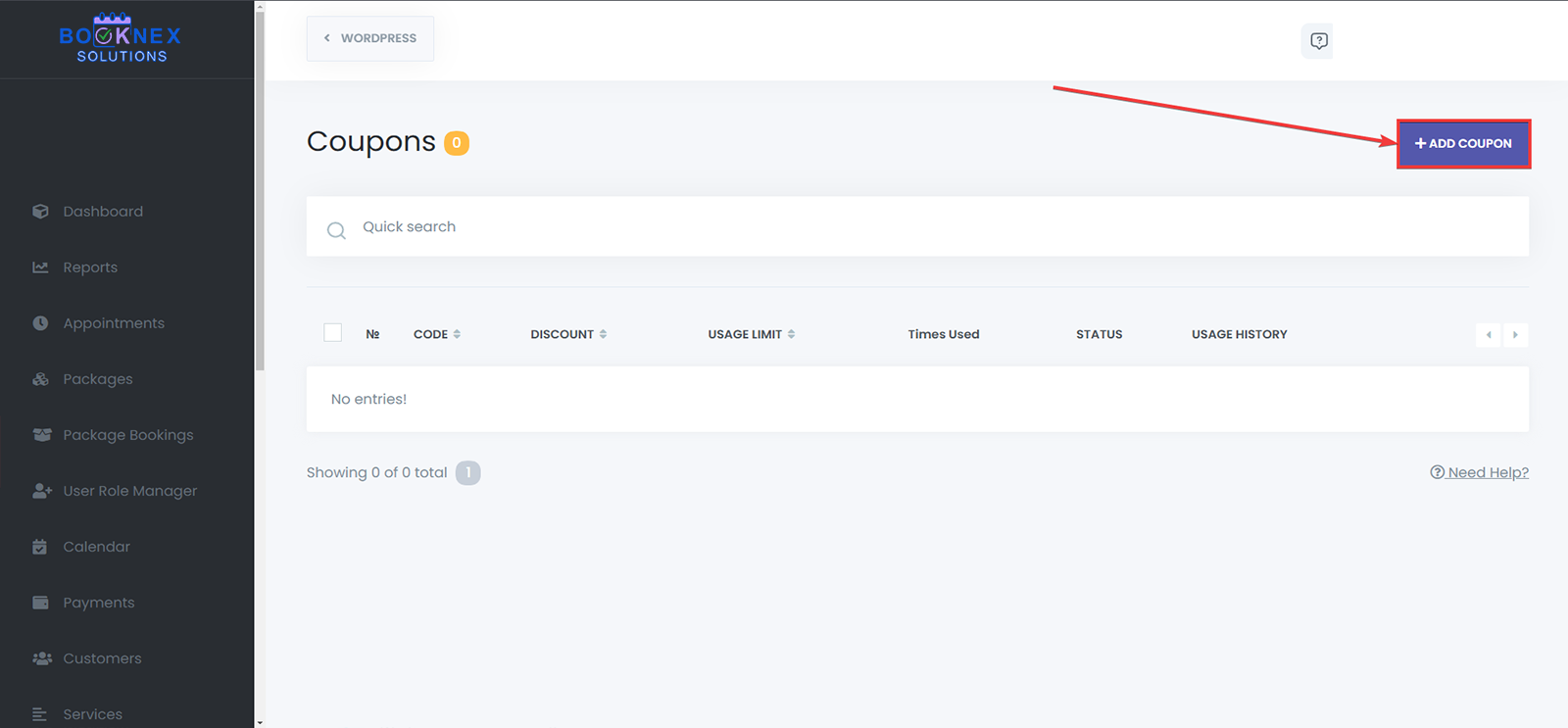Click the Payments wallet icon
Screen dimensions: 1568x728
[x=40, y=603]
